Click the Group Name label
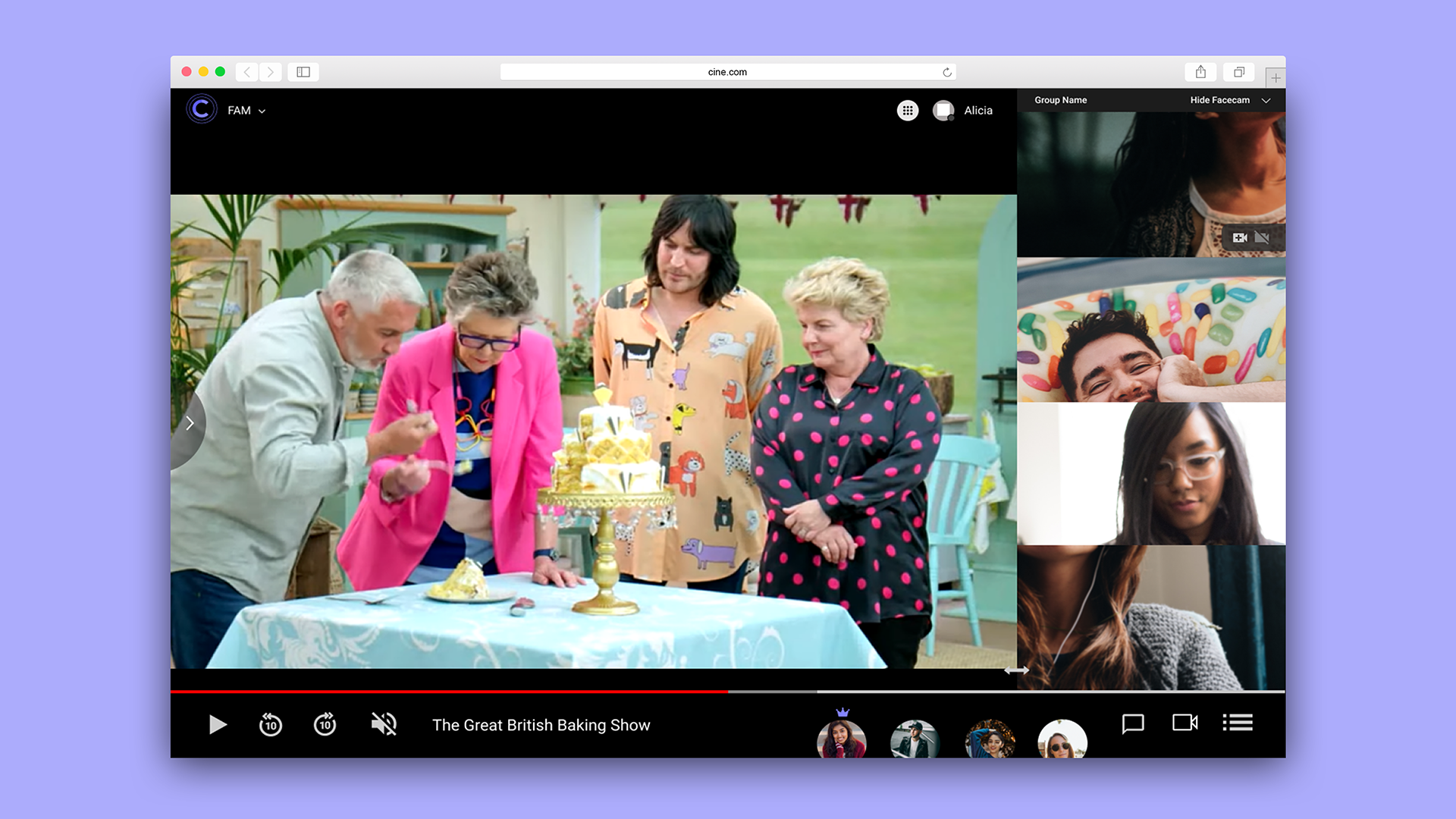 tap(1060, 100)
